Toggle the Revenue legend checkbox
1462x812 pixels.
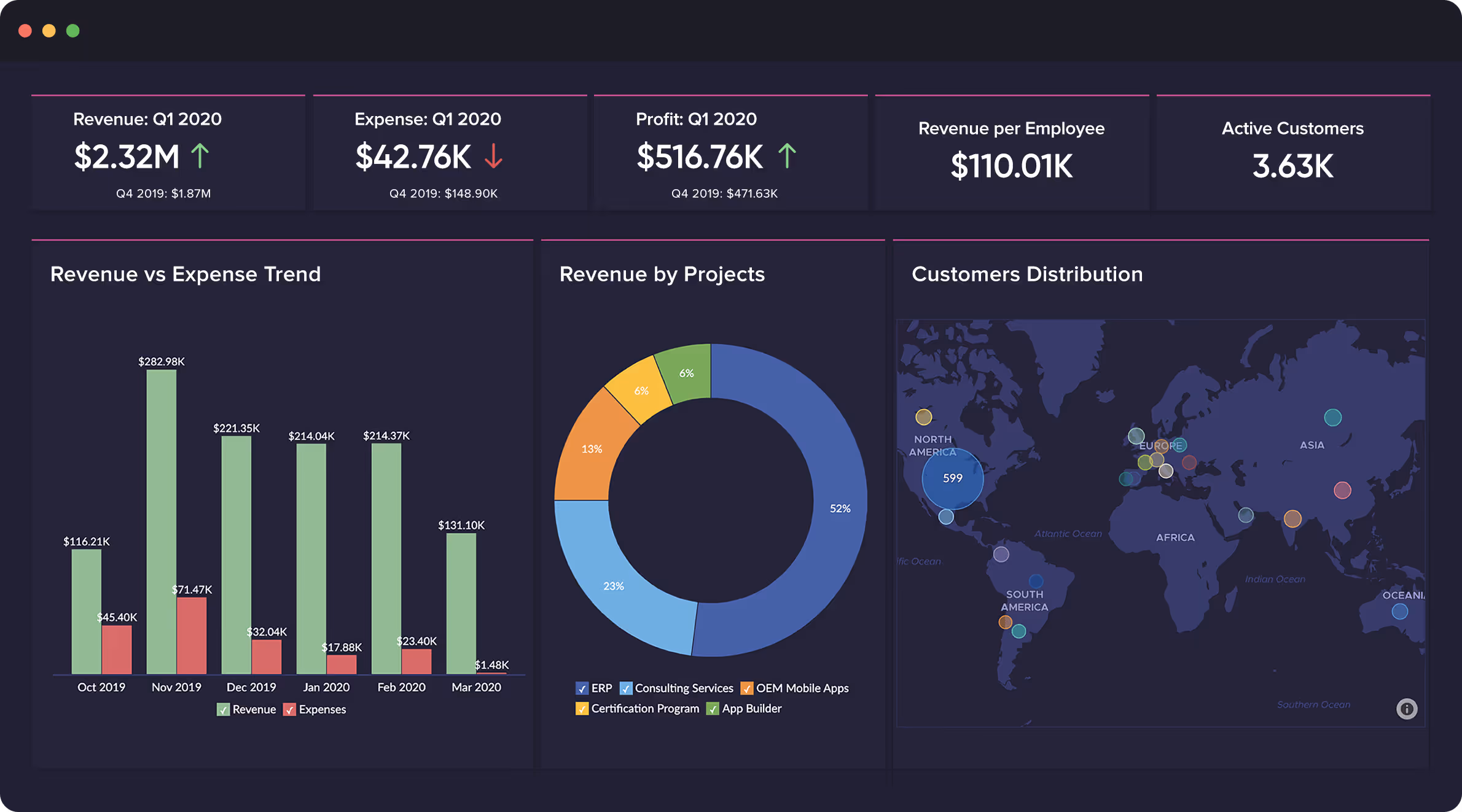224,709
